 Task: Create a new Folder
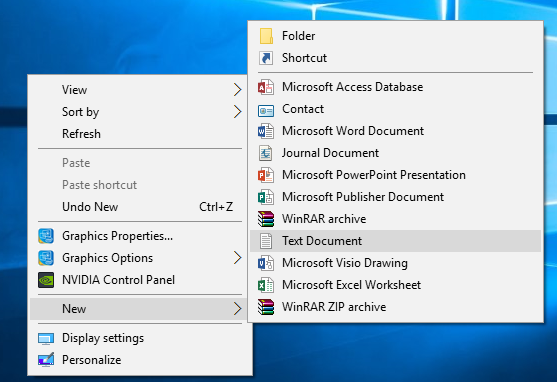click(395, 36)
